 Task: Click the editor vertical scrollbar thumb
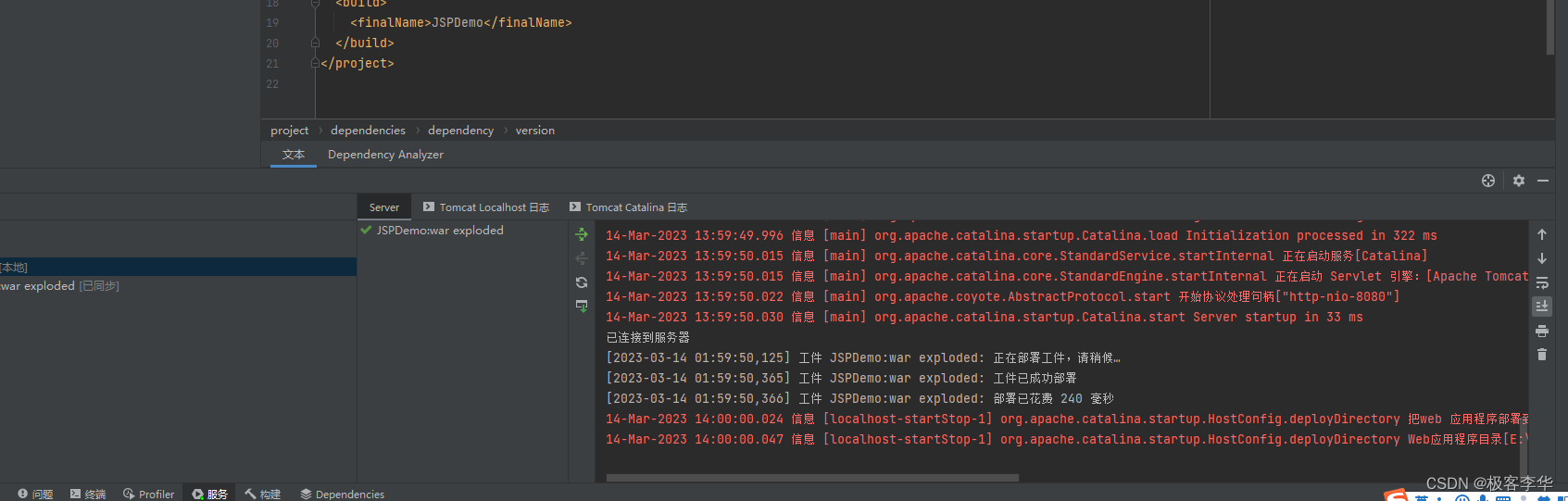(1550, 28)
